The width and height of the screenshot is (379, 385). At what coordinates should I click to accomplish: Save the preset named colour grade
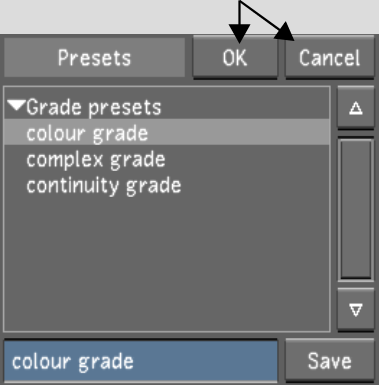point(330,361)
